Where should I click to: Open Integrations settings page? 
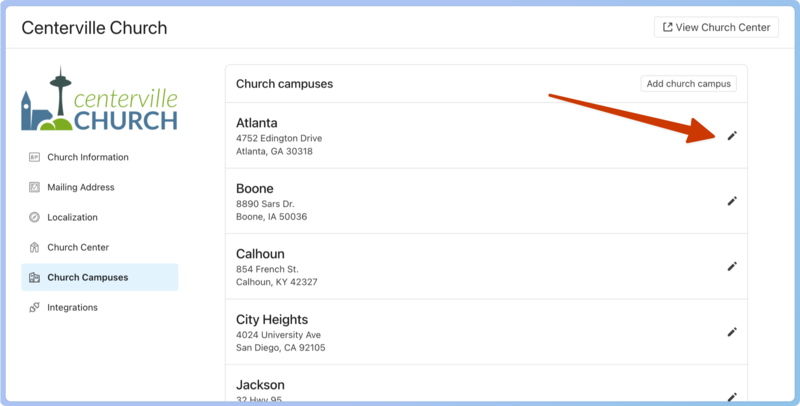[72, 307]
